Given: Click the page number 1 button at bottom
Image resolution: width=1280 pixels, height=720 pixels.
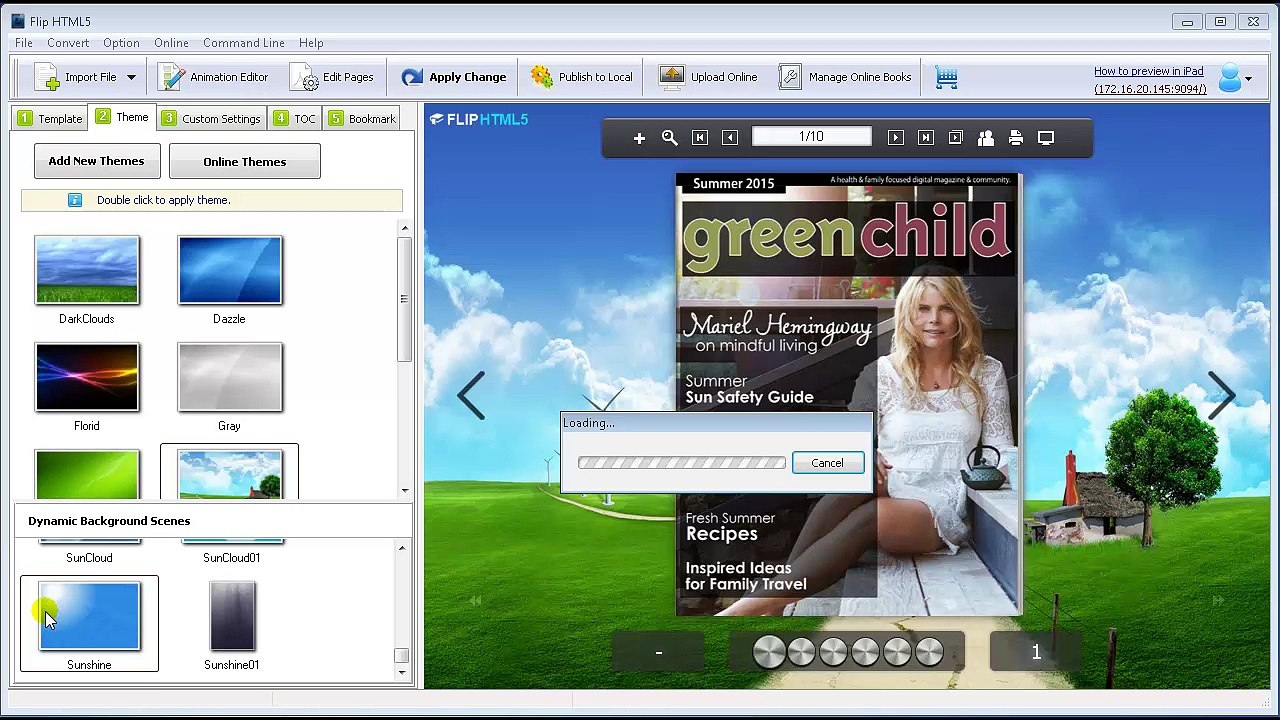Looking at the screenshot, I should click(1036, 652).
